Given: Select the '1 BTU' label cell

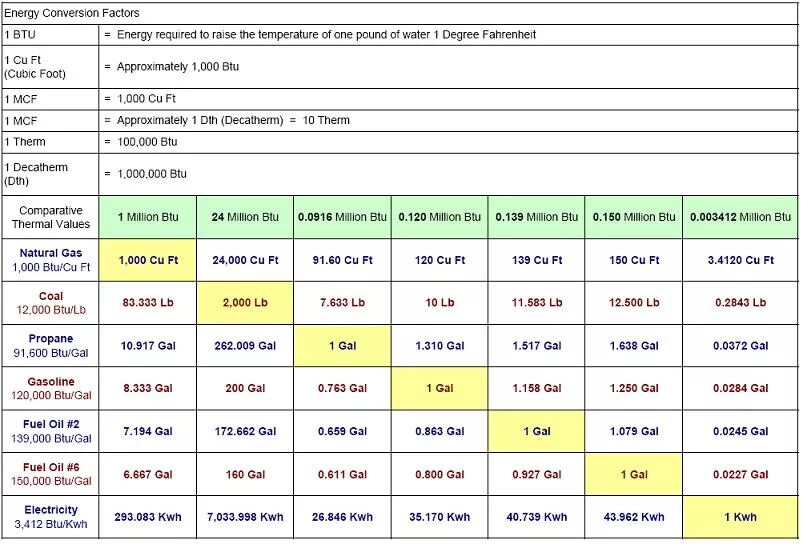Looking at the screenshot, I should (x=50, y=35).
